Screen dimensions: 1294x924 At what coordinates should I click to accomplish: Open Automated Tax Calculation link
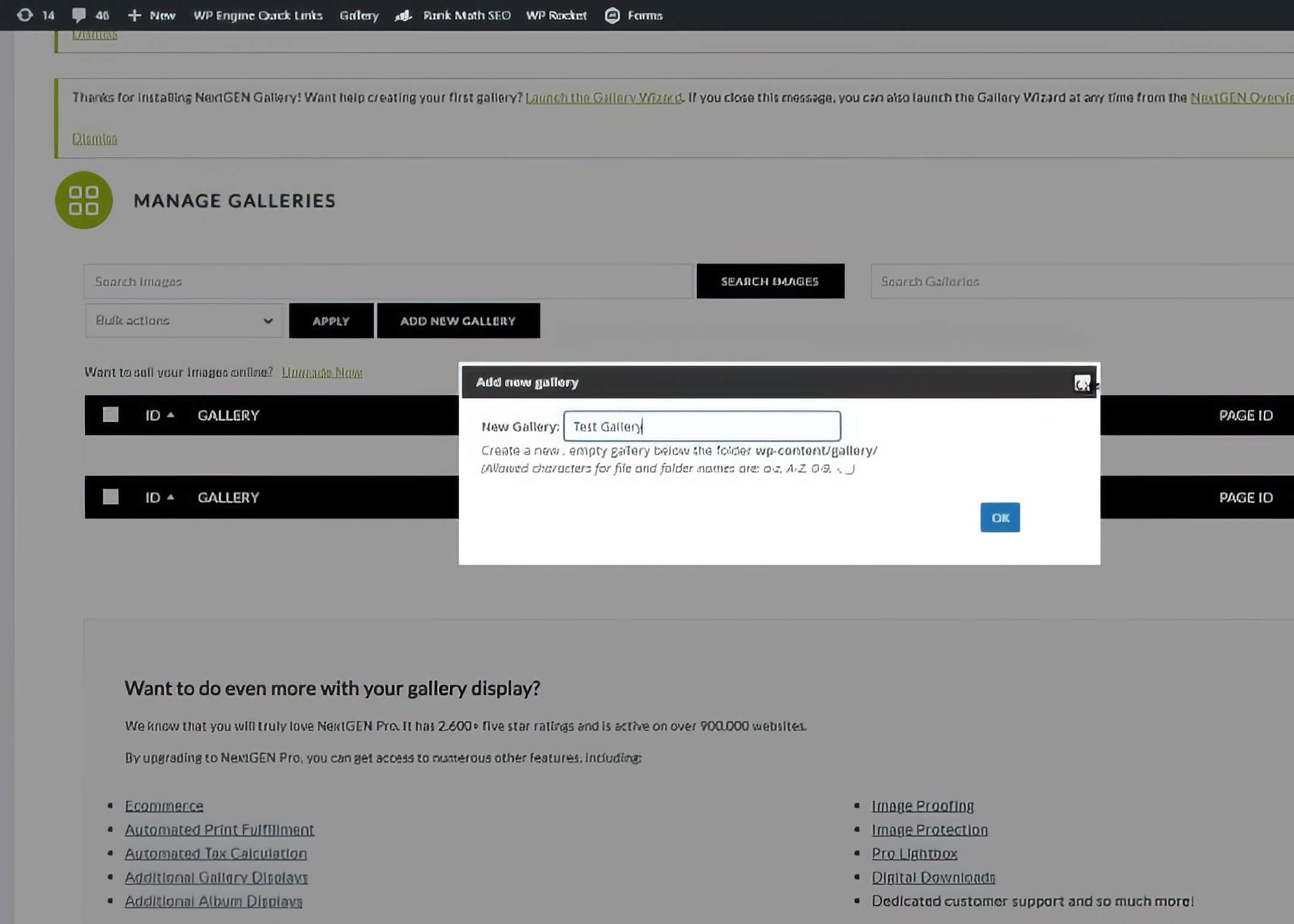pyautogui.click(x=216, y=854)
